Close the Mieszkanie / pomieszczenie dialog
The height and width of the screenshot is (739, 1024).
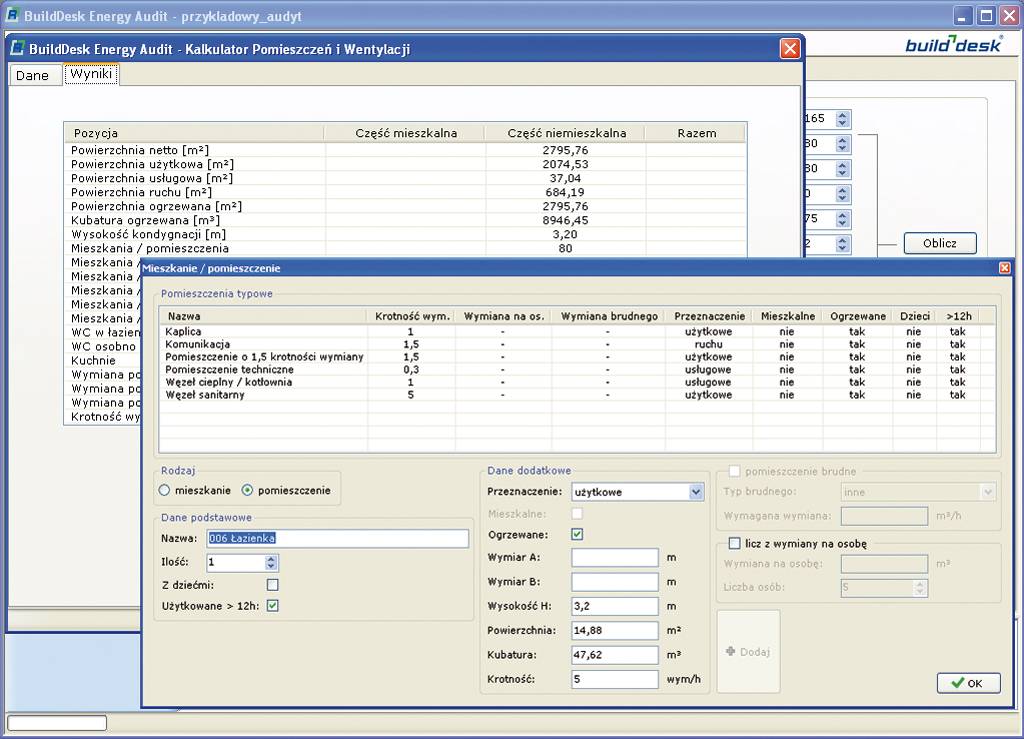click(x=1004, y=268)
